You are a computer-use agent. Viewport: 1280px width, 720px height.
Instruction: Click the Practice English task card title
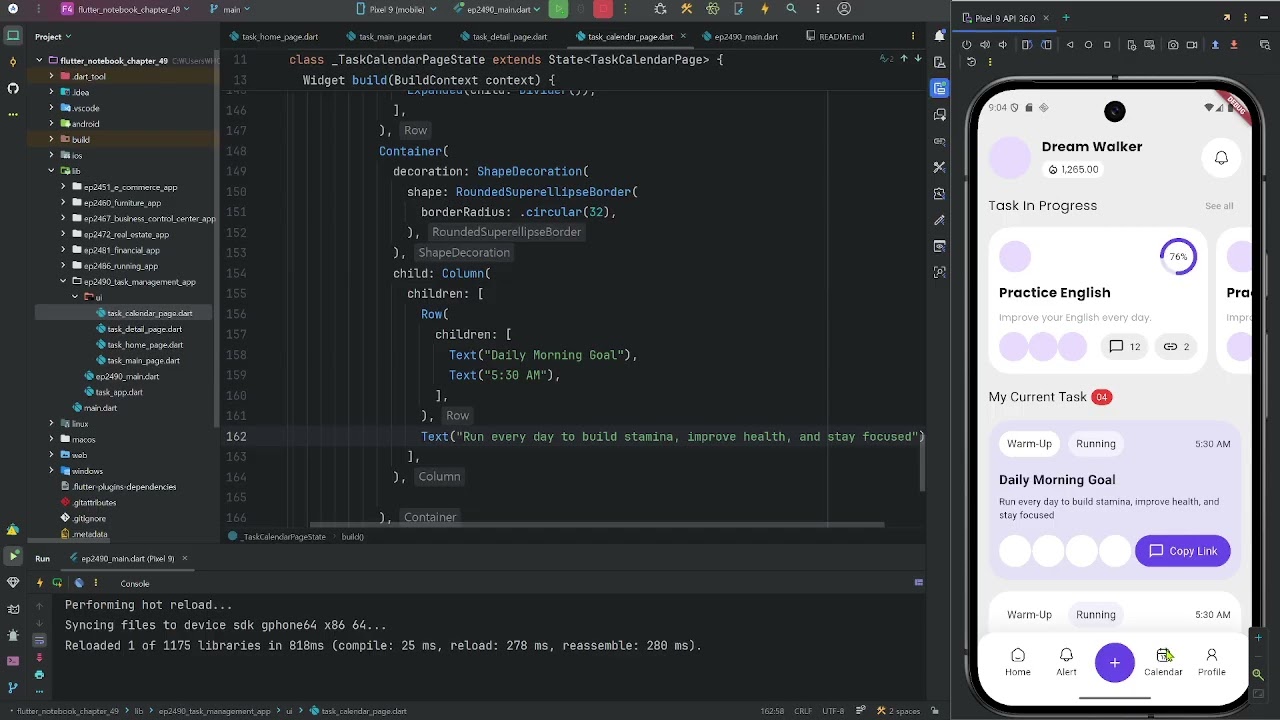point(1054,293)
